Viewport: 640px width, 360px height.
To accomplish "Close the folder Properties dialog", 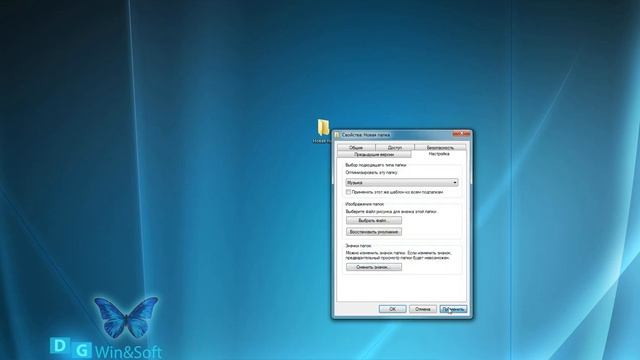I will tap(462, 133).
